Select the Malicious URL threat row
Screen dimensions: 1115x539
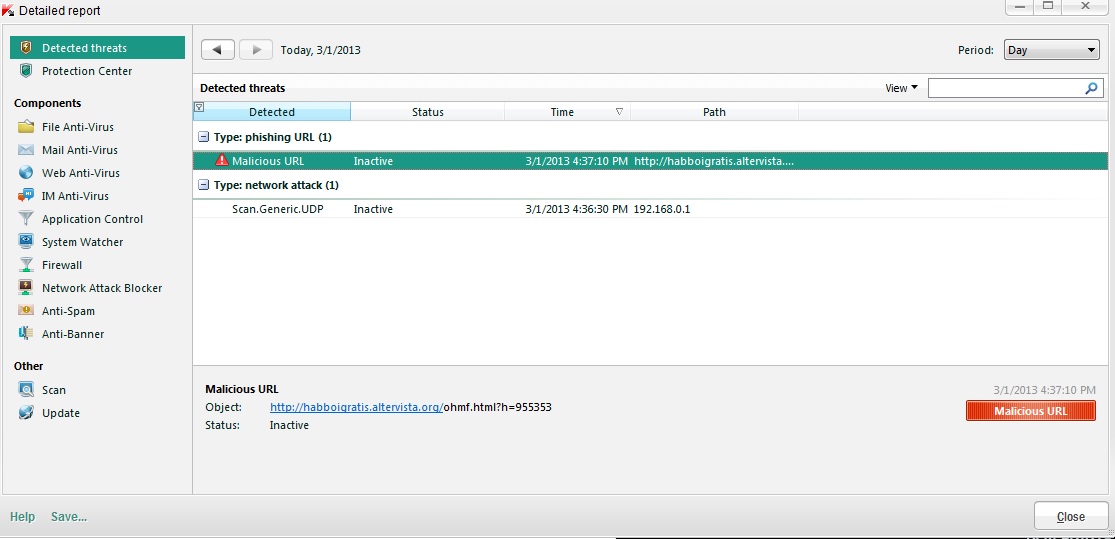[x=650, y=161]
